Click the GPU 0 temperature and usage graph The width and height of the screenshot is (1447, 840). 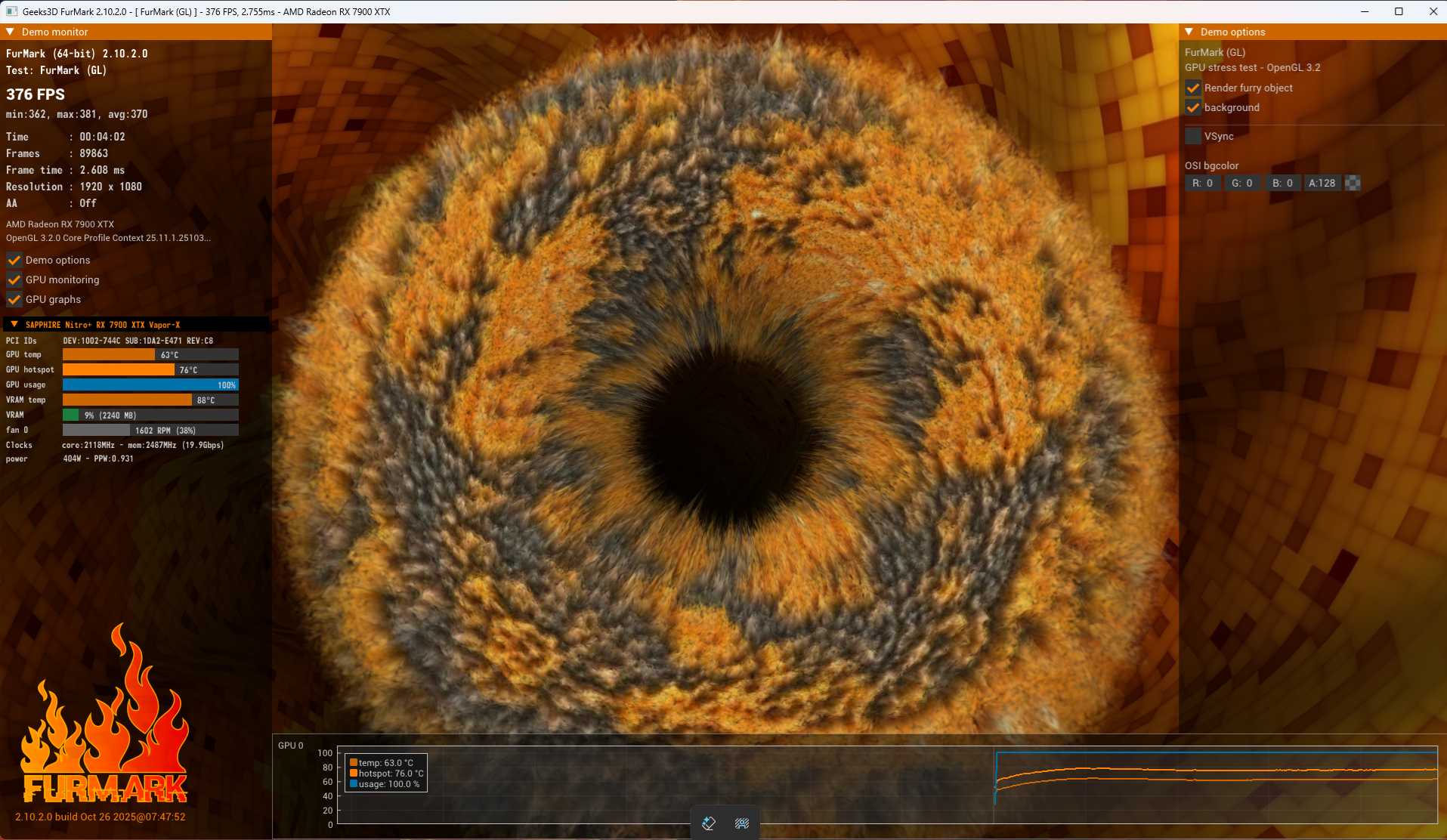click(x=887, y=786)
